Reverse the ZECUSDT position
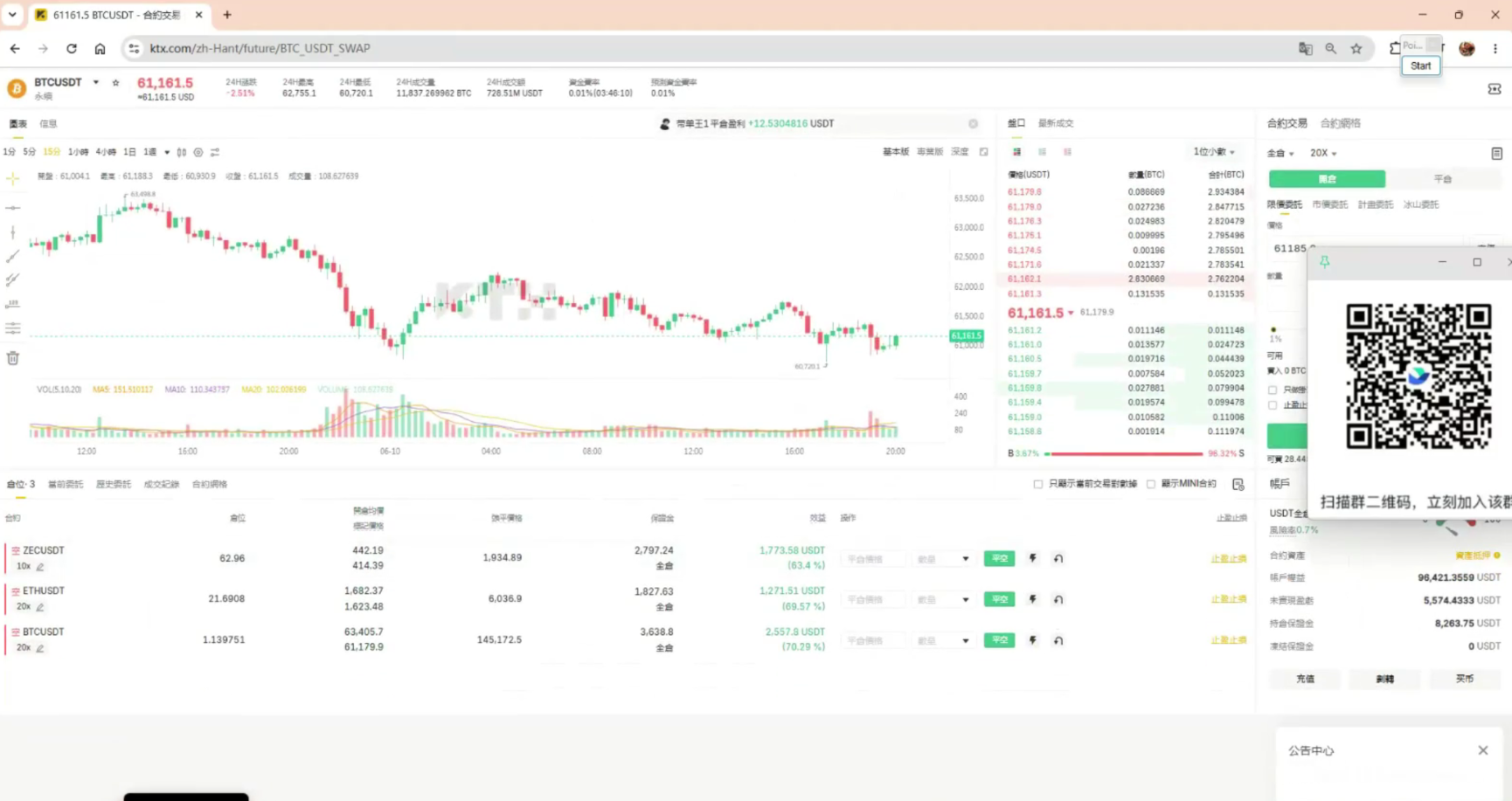This screenshot has width=1512, height=801. [1058, 558]
